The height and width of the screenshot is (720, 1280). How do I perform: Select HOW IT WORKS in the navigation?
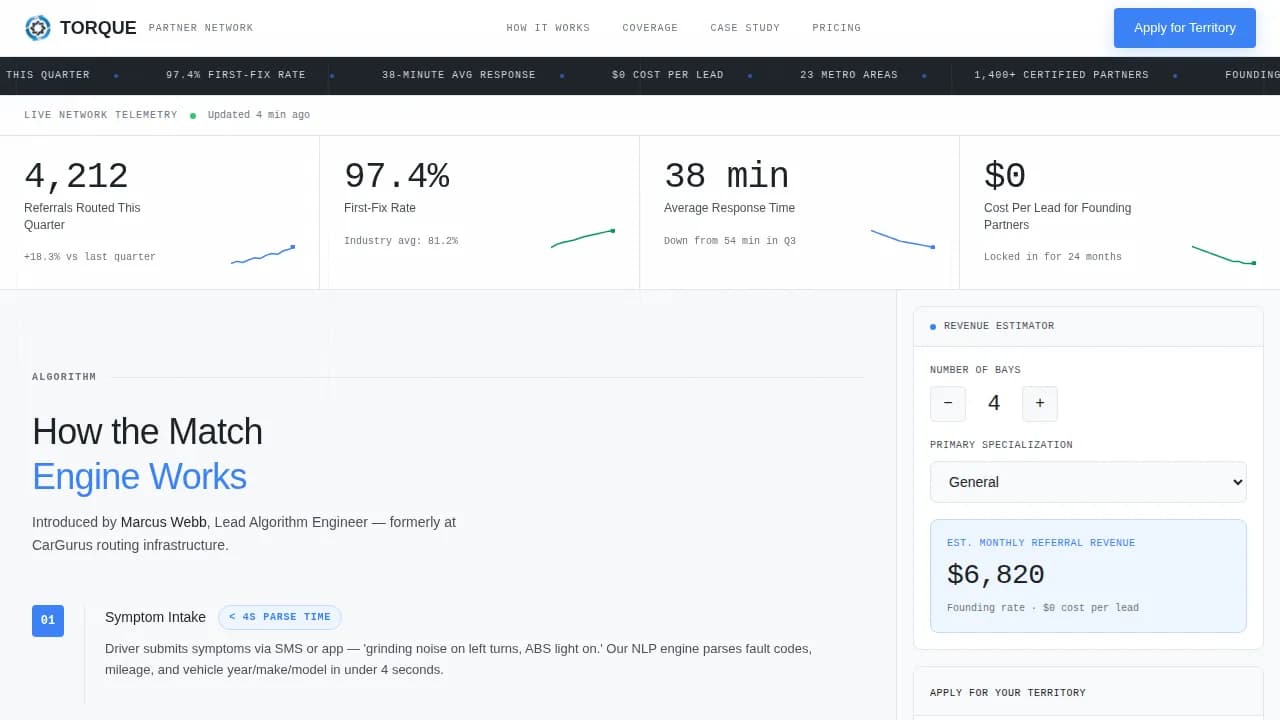pos(548,28)
